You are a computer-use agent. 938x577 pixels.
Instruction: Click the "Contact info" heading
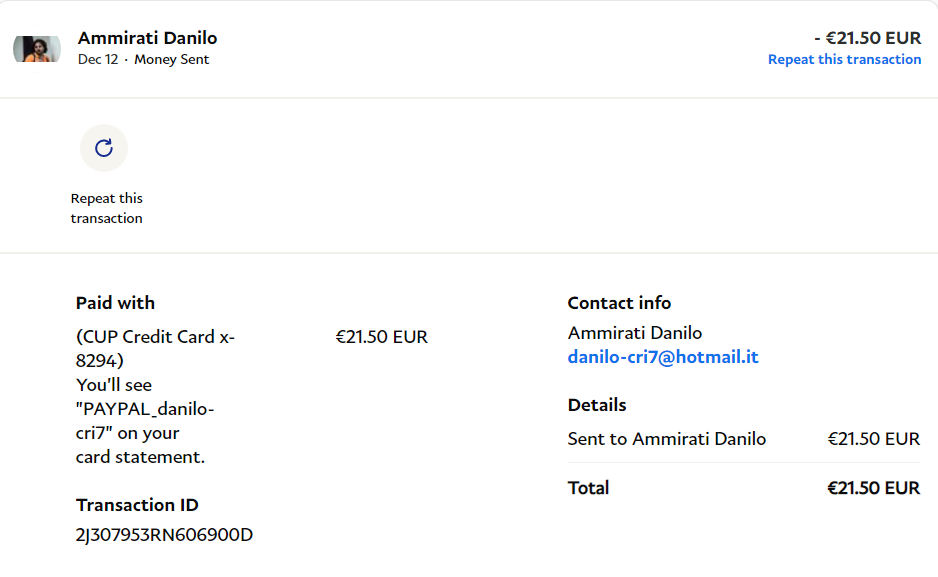[x=619, y=303]
